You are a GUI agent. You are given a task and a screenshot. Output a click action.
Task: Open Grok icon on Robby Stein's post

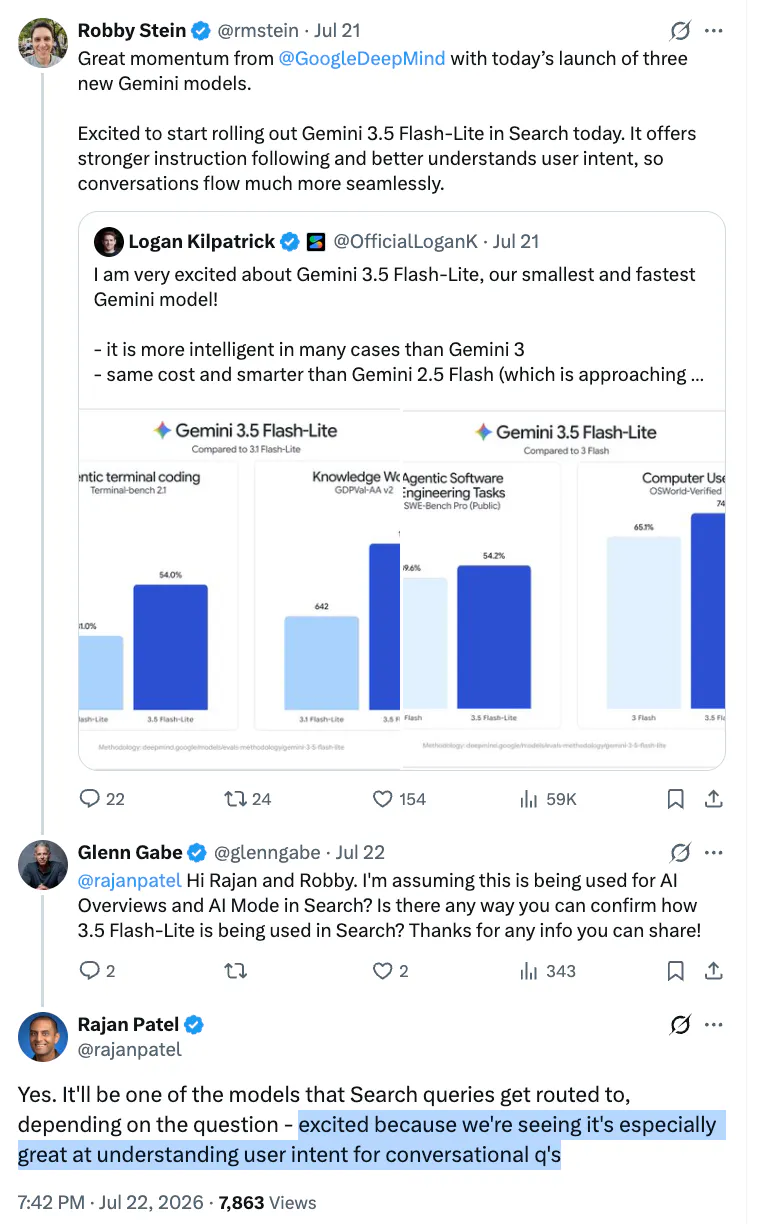679,31
